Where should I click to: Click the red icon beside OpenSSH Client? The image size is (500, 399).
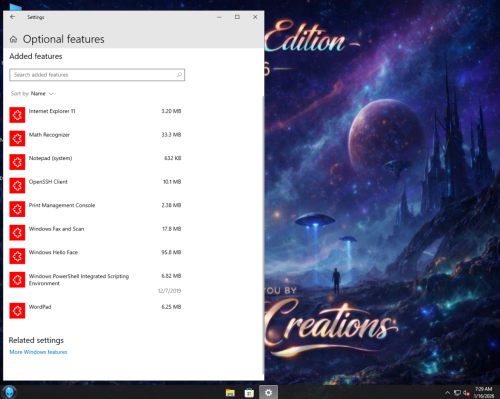click(x=17, y=186)
